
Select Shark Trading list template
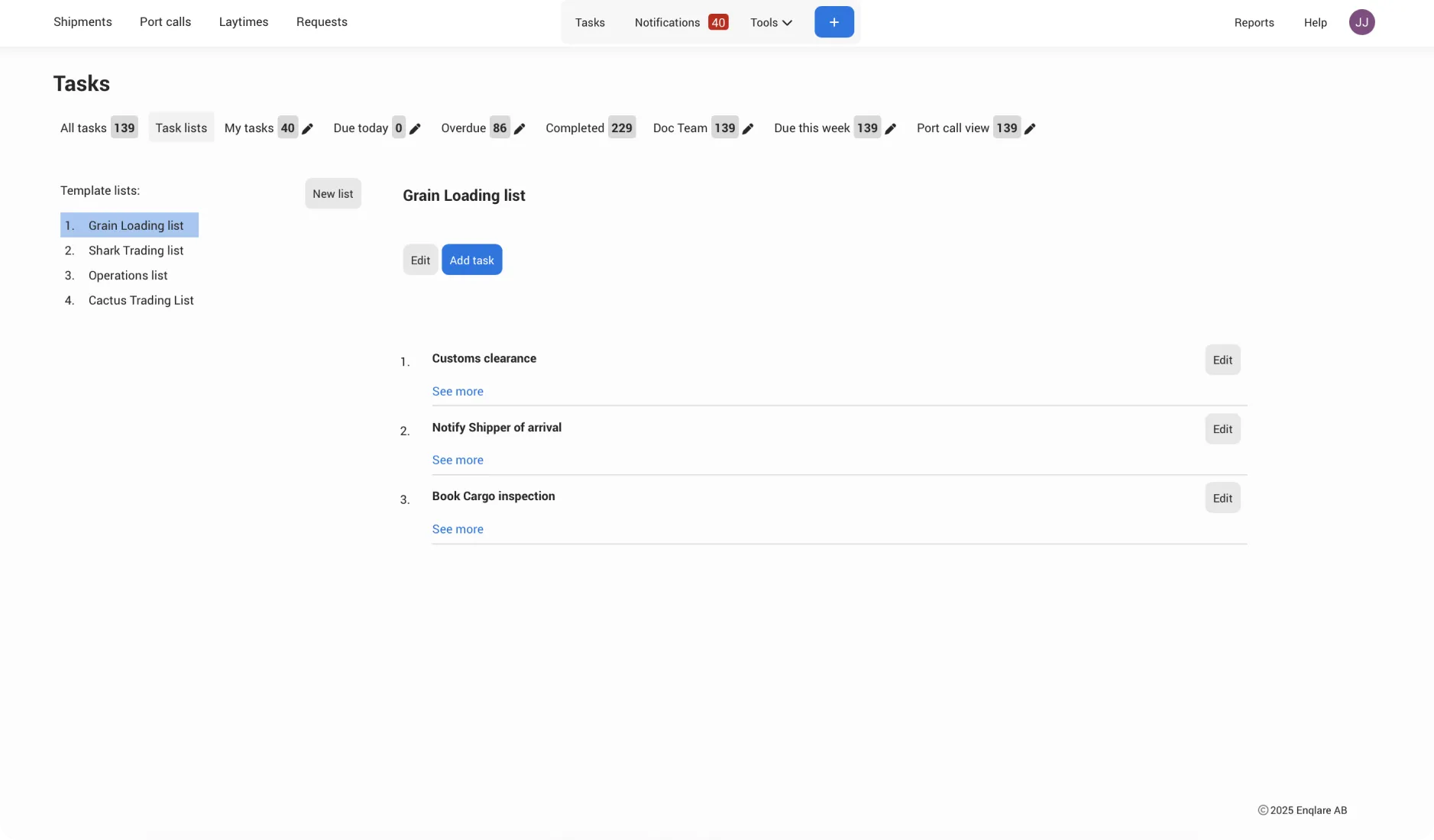tap(129, 250)
